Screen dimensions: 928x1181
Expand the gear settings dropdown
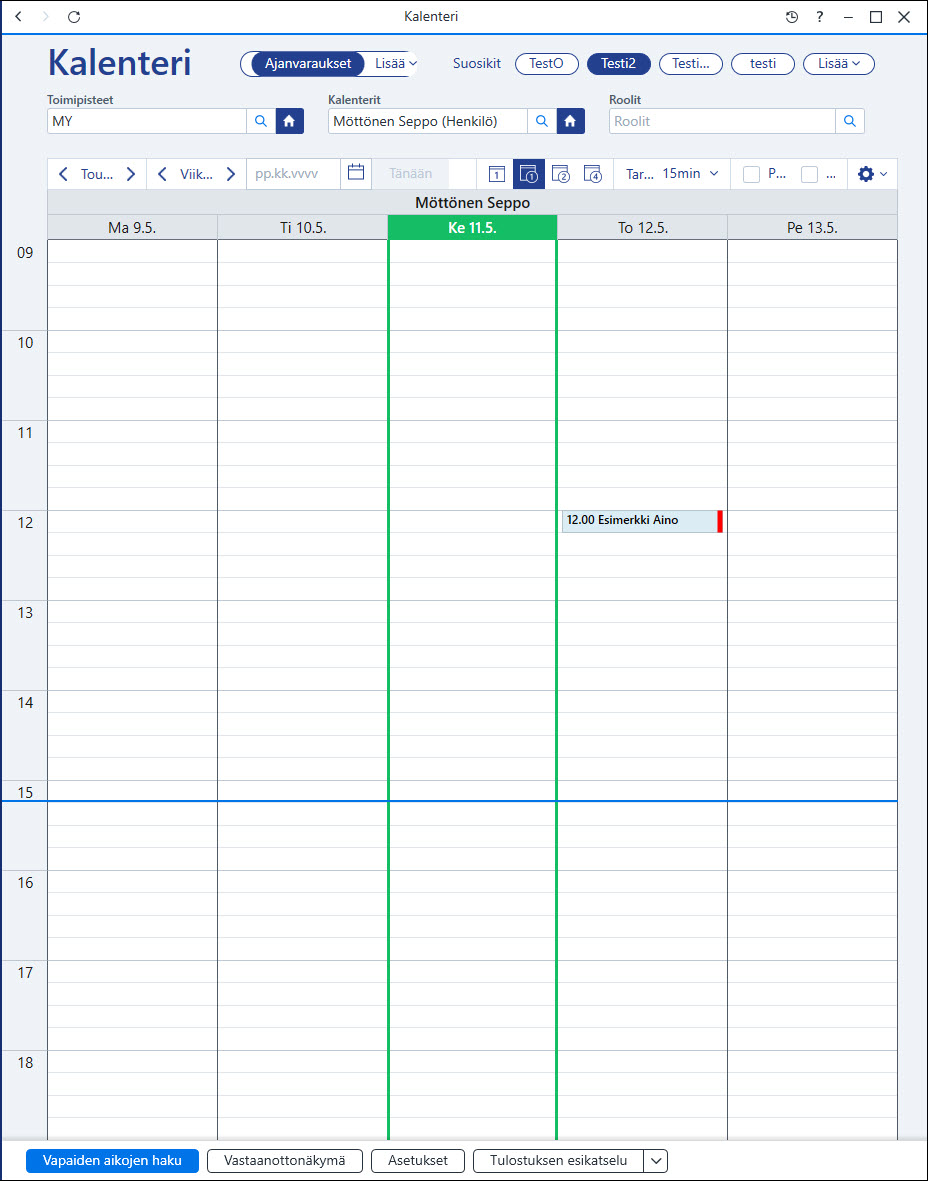coord(872,174)
